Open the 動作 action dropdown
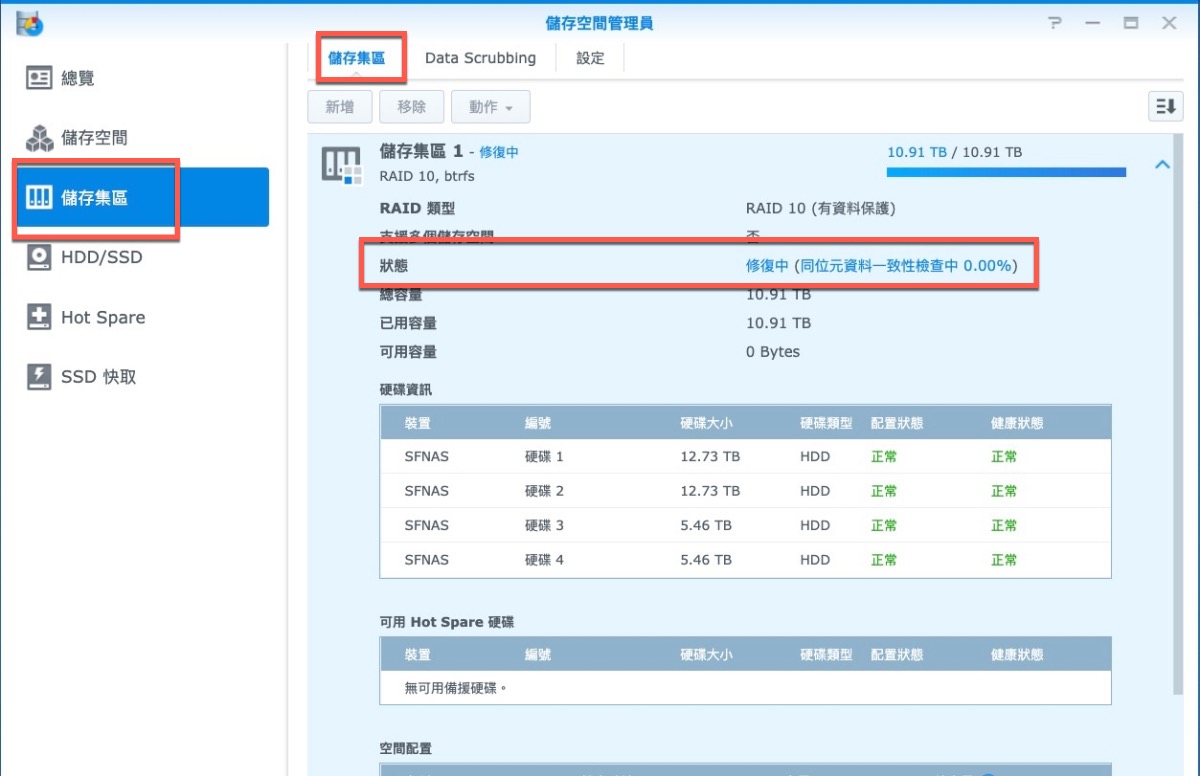1200x776 pixels. point(490,107)
